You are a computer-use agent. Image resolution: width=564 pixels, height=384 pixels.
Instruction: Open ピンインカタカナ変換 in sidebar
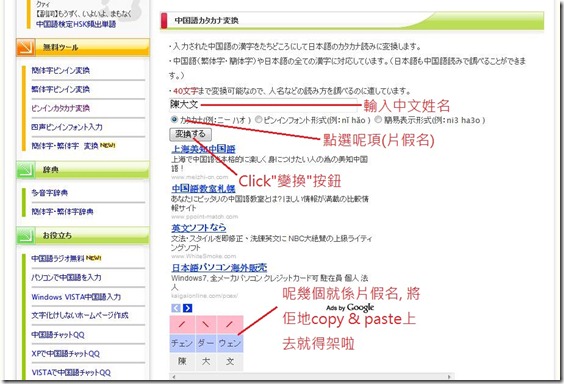60,108
